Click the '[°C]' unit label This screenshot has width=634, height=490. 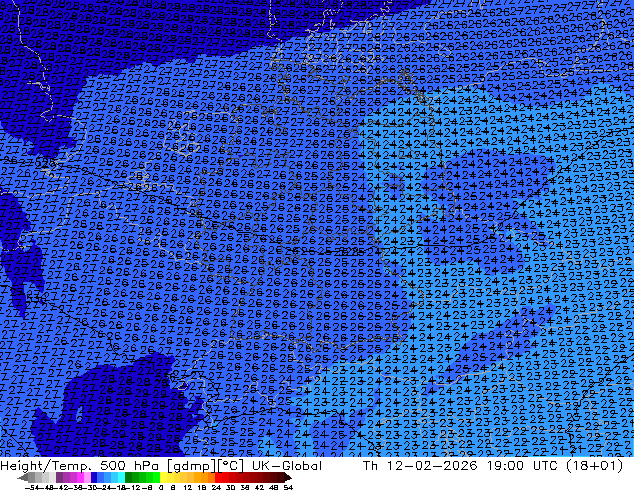click(230, 466)
